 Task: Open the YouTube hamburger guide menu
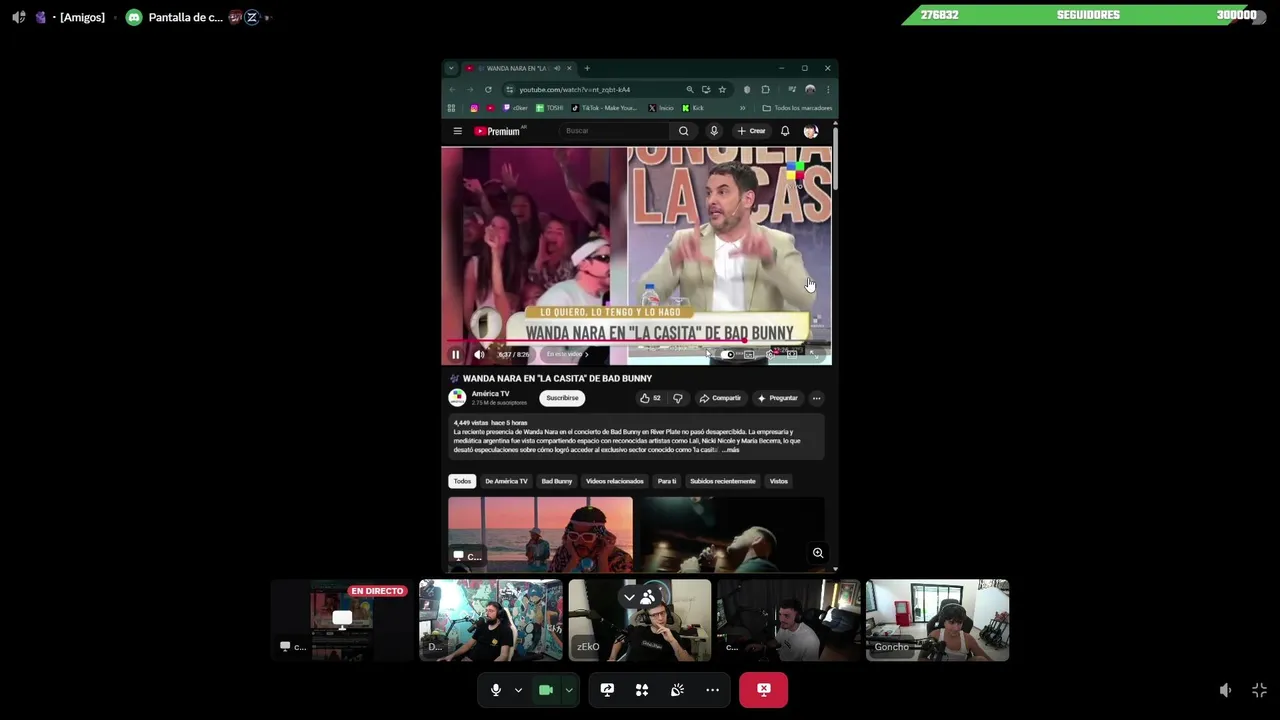click(457, 131)
